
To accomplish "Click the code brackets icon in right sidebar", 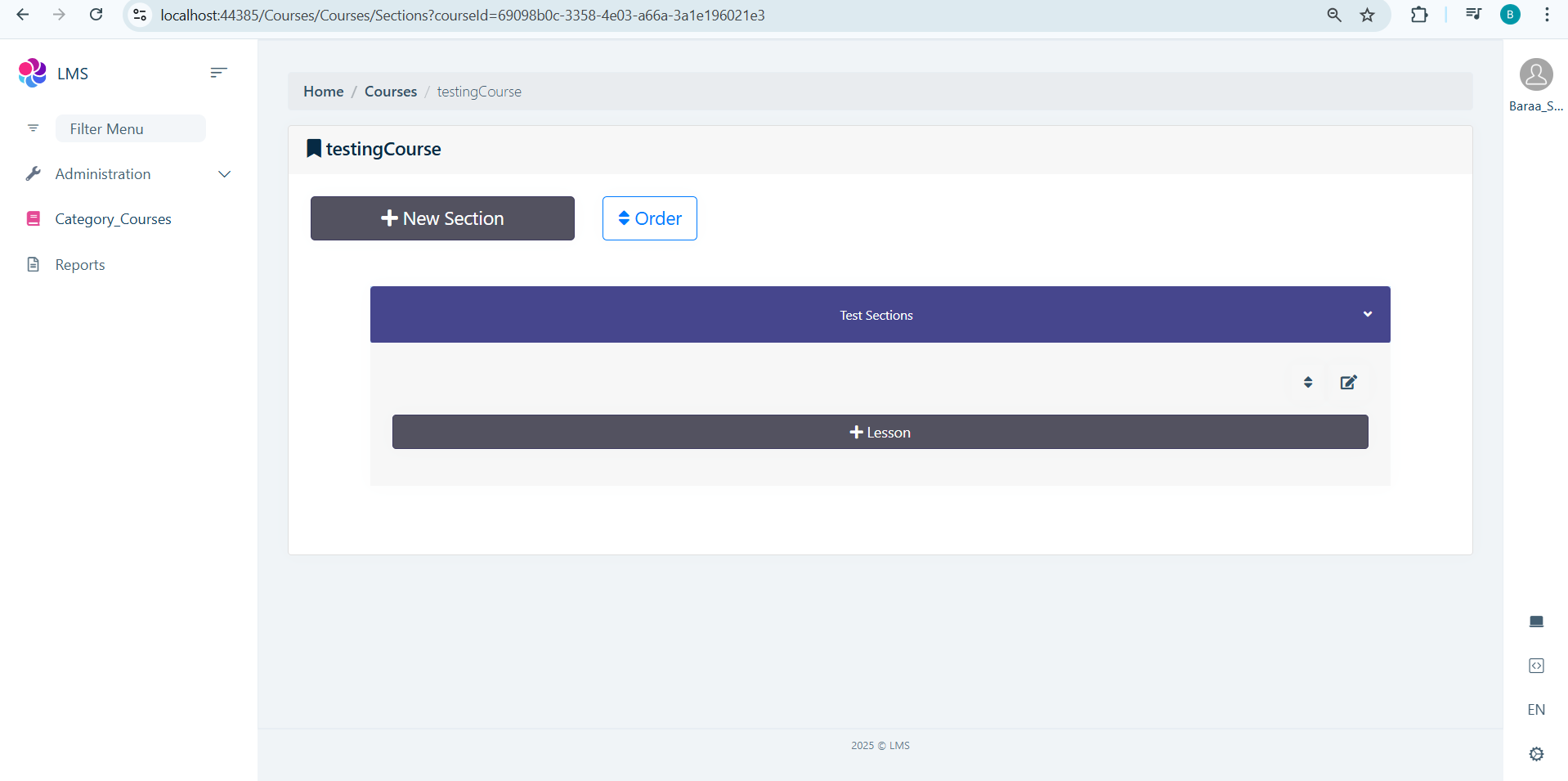I will [1536, 666].
